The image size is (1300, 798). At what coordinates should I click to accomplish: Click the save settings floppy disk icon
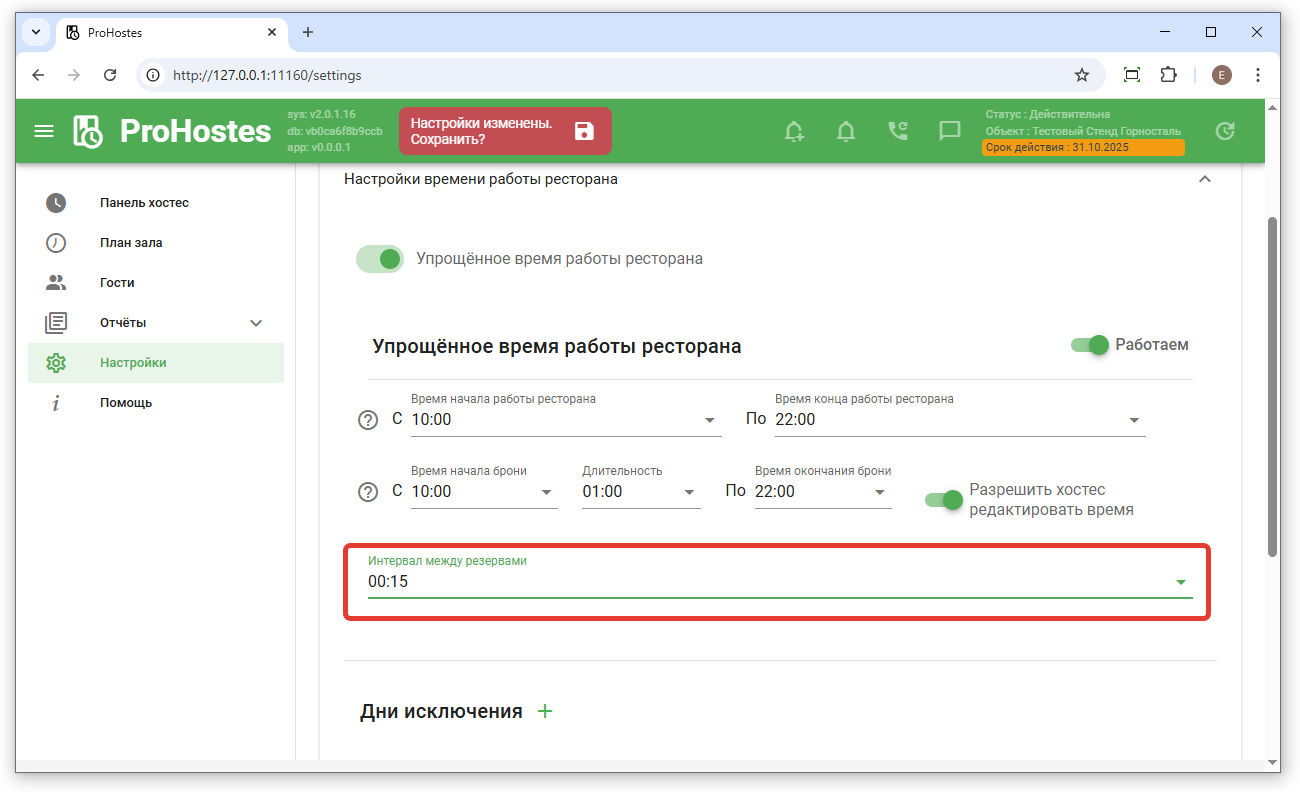584,131
